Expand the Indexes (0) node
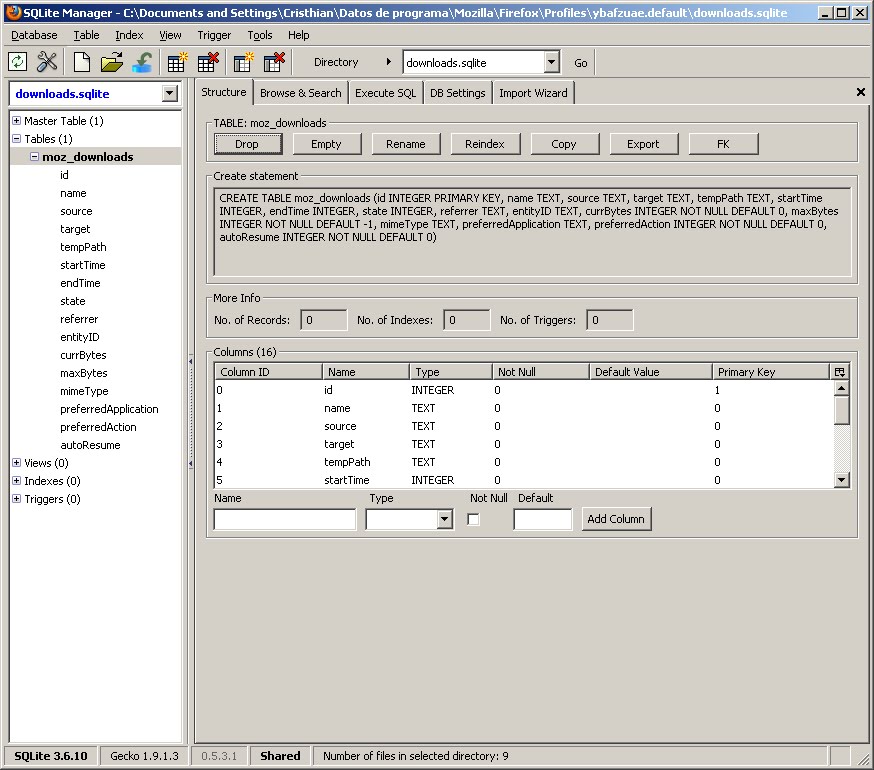The image size is (874, 770). pyautogui.click(x=17, y=480)
